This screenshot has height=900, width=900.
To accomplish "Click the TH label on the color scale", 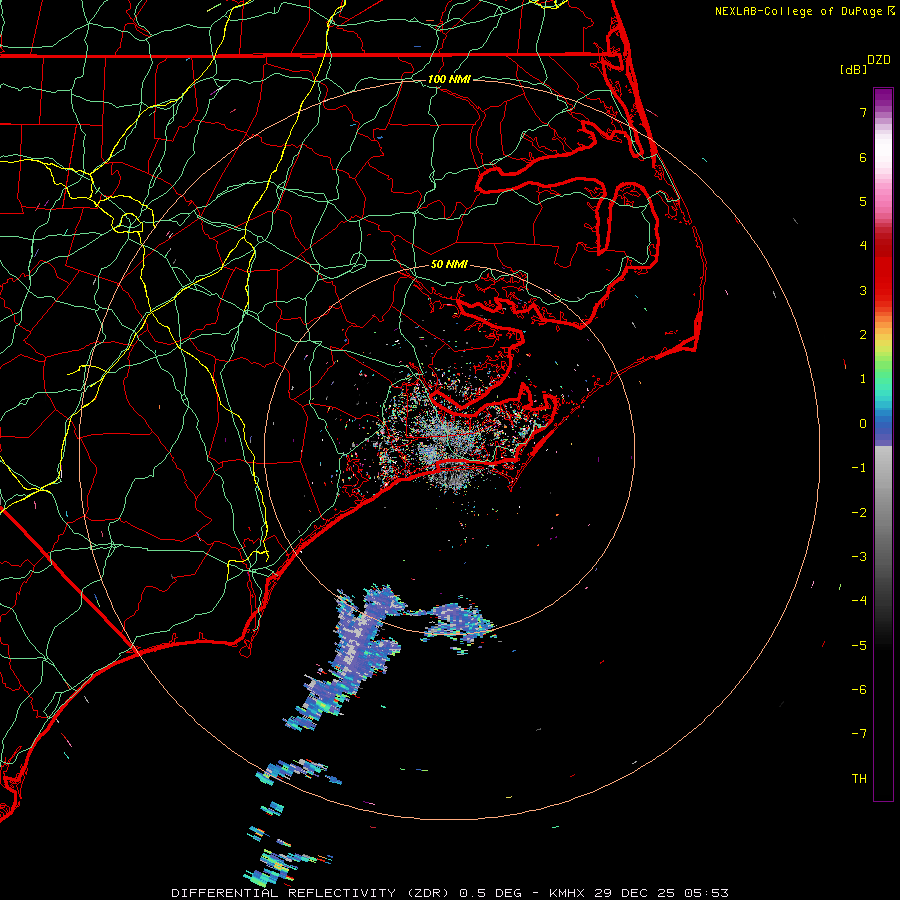I will 859,779.
